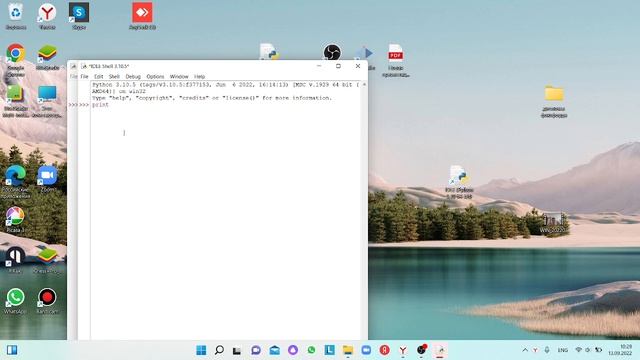Select the yellow folder on desktop
Viewport: 640px width, 360px height.
coord(554,101)
